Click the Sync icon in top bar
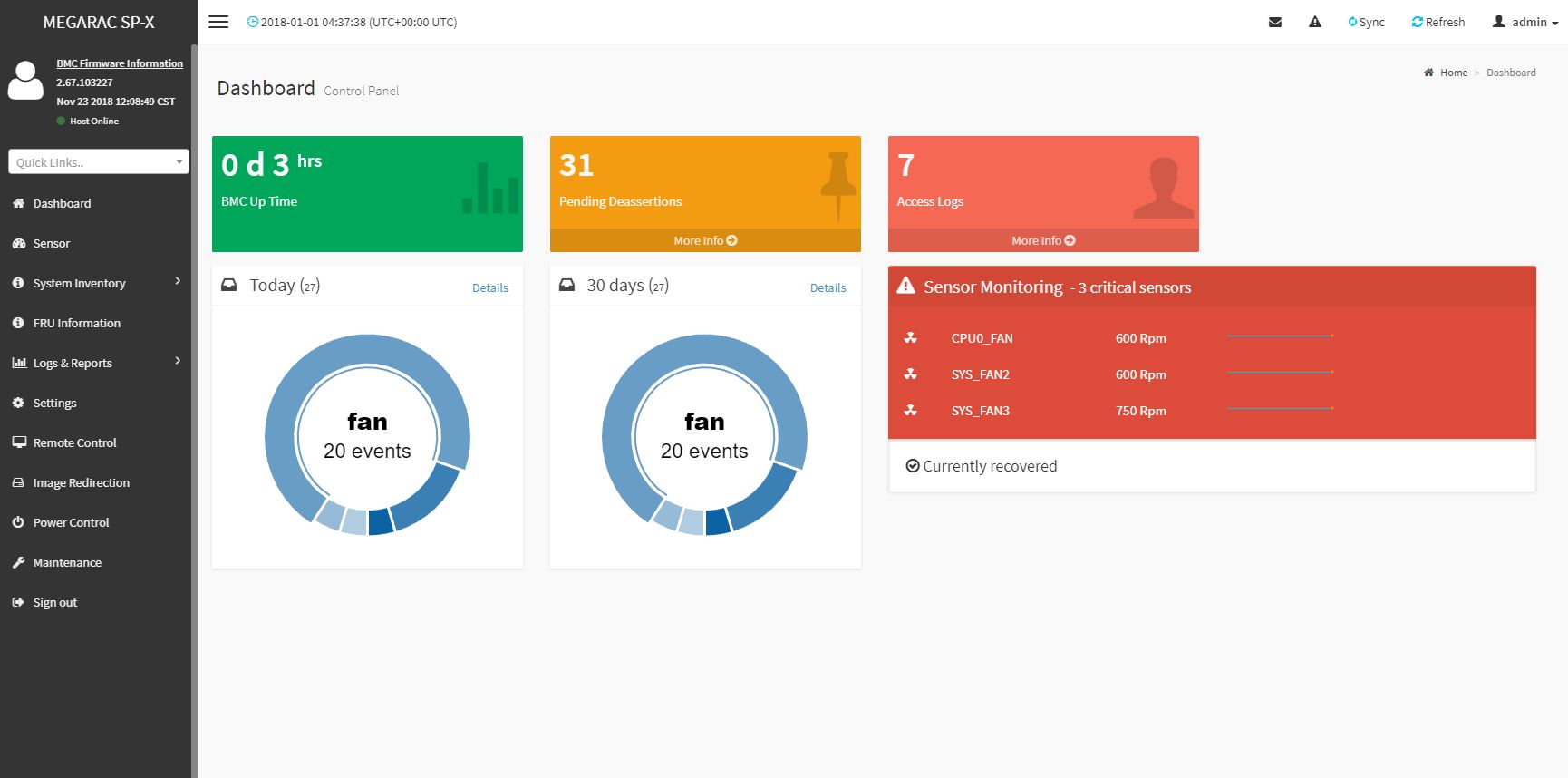Image resolution: width=1568 pixels, height=778 pixels. coord(1352,22)
